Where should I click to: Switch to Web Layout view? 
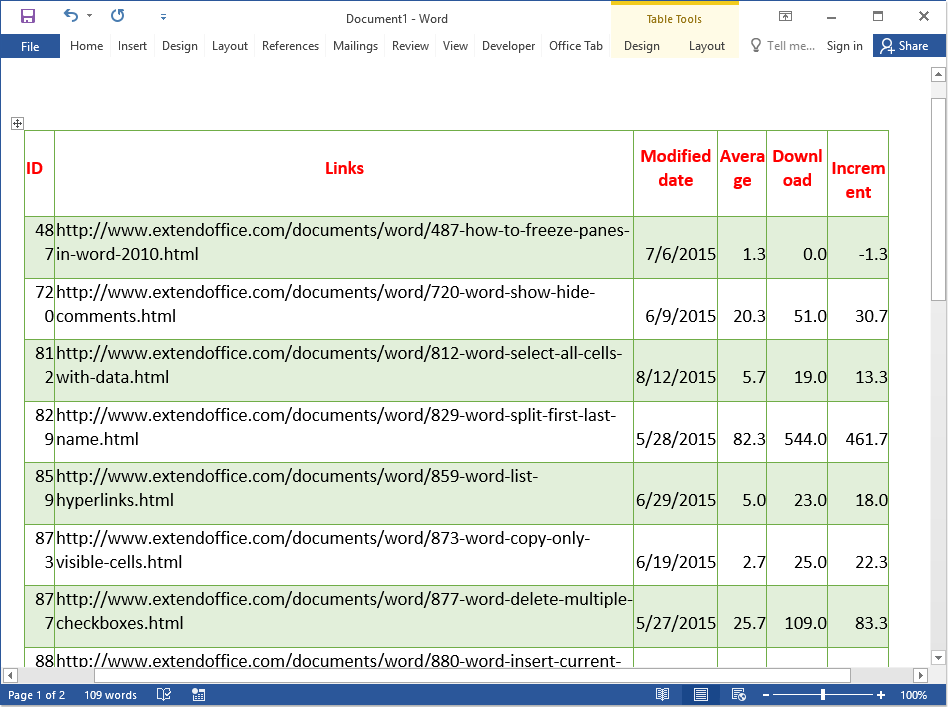tap(738, 695)
